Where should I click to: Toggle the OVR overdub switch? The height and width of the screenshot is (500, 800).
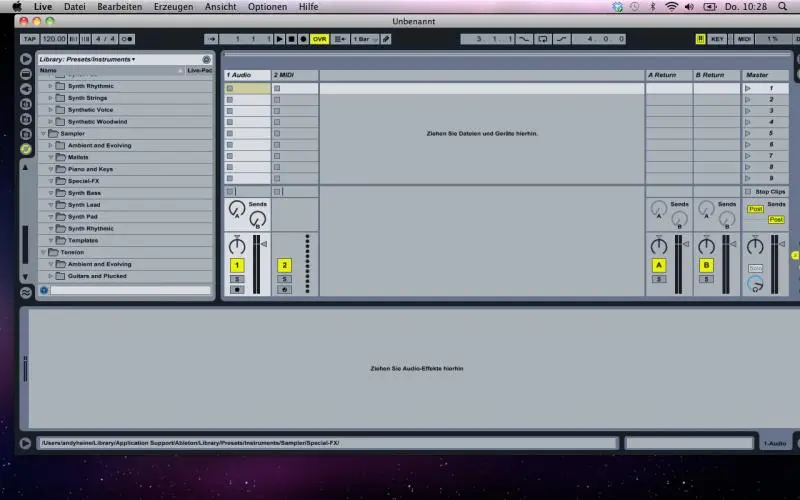tap(320, 39)
